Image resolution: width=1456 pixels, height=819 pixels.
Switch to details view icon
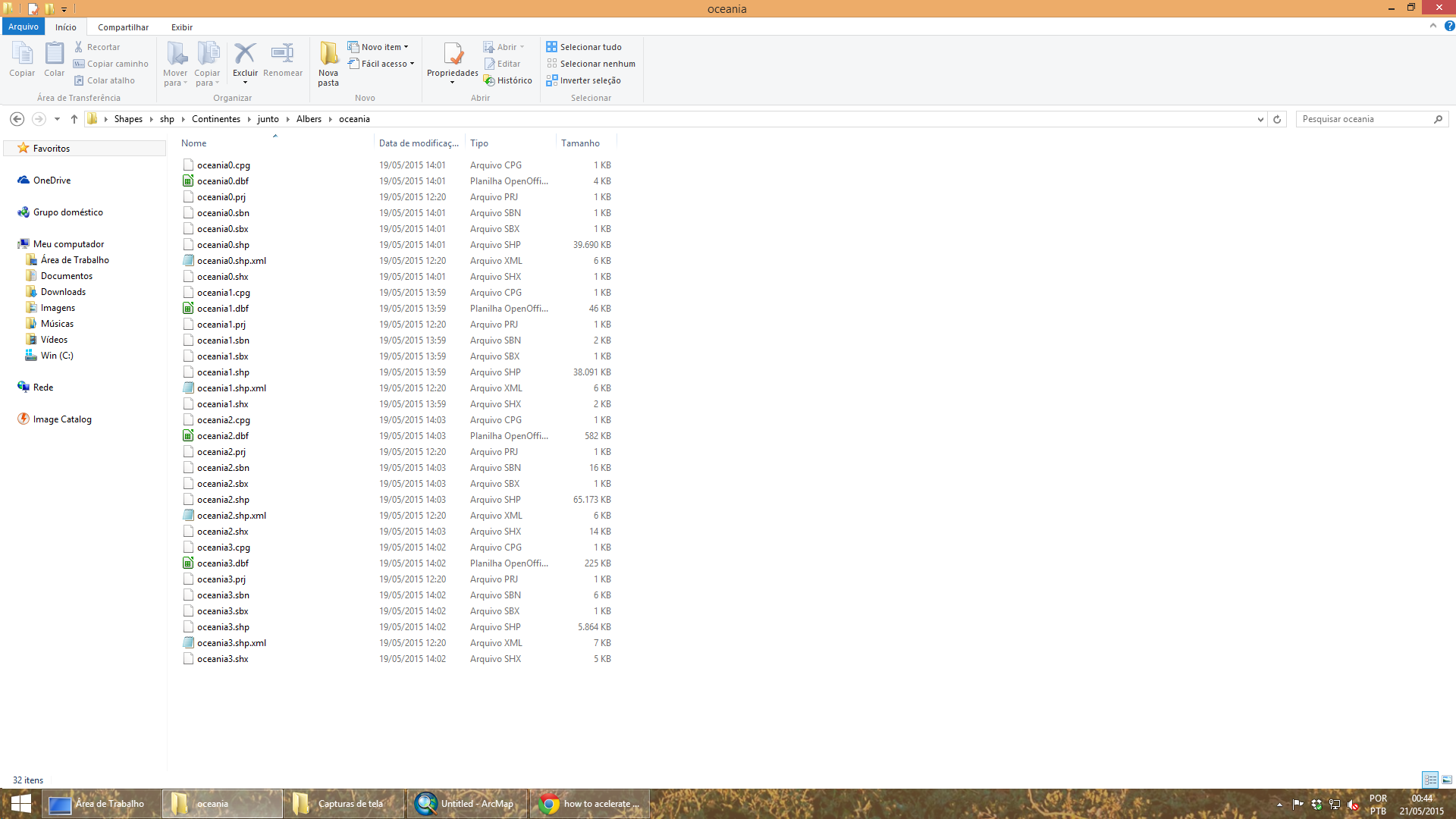(1430, 780)
